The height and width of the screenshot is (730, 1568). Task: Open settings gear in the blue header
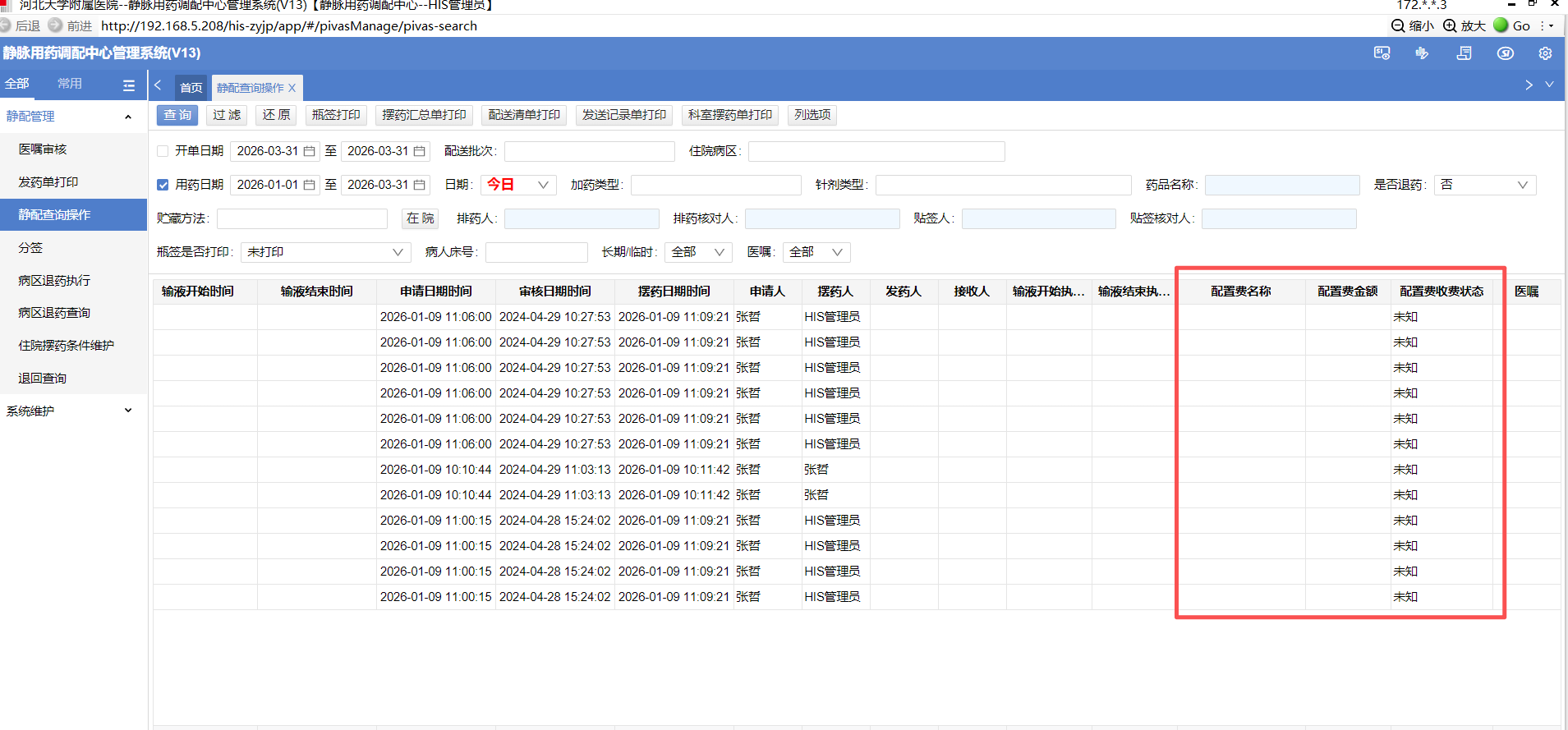[x=1545, y=53]
